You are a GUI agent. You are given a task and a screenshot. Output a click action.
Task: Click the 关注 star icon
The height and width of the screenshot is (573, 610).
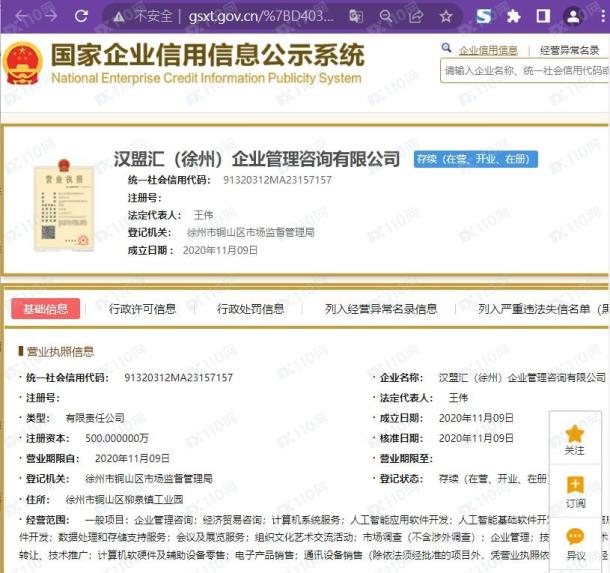pos(575,433)
